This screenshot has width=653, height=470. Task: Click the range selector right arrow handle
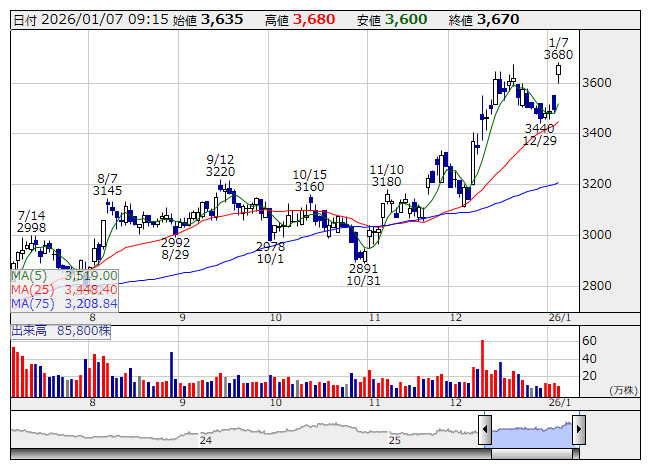579,430
